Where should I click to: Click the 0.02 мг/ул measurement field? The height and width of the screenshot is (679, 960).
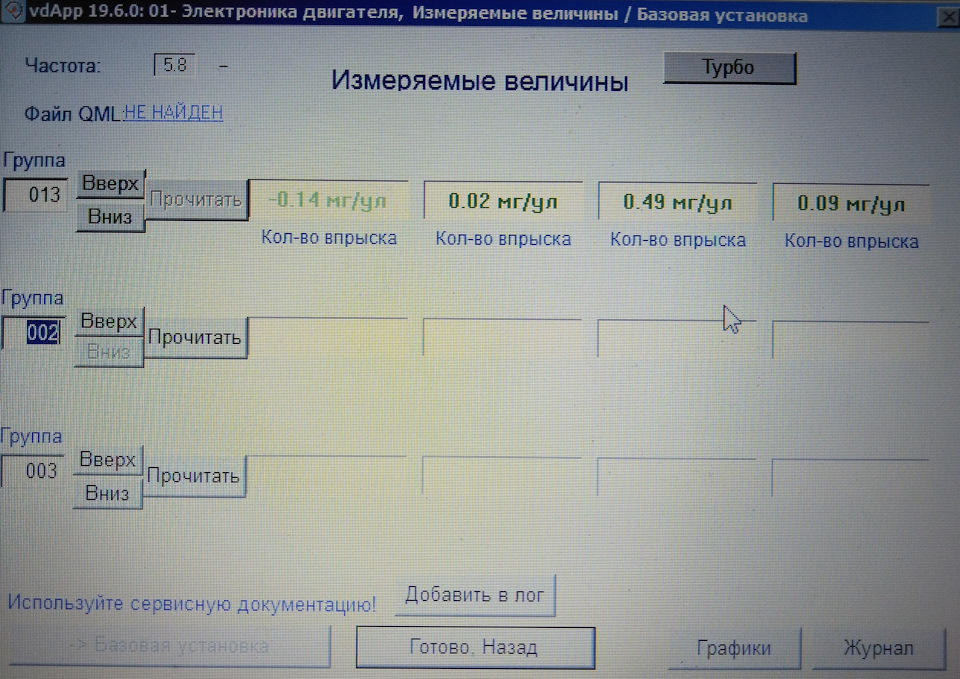tap(503, 199)
